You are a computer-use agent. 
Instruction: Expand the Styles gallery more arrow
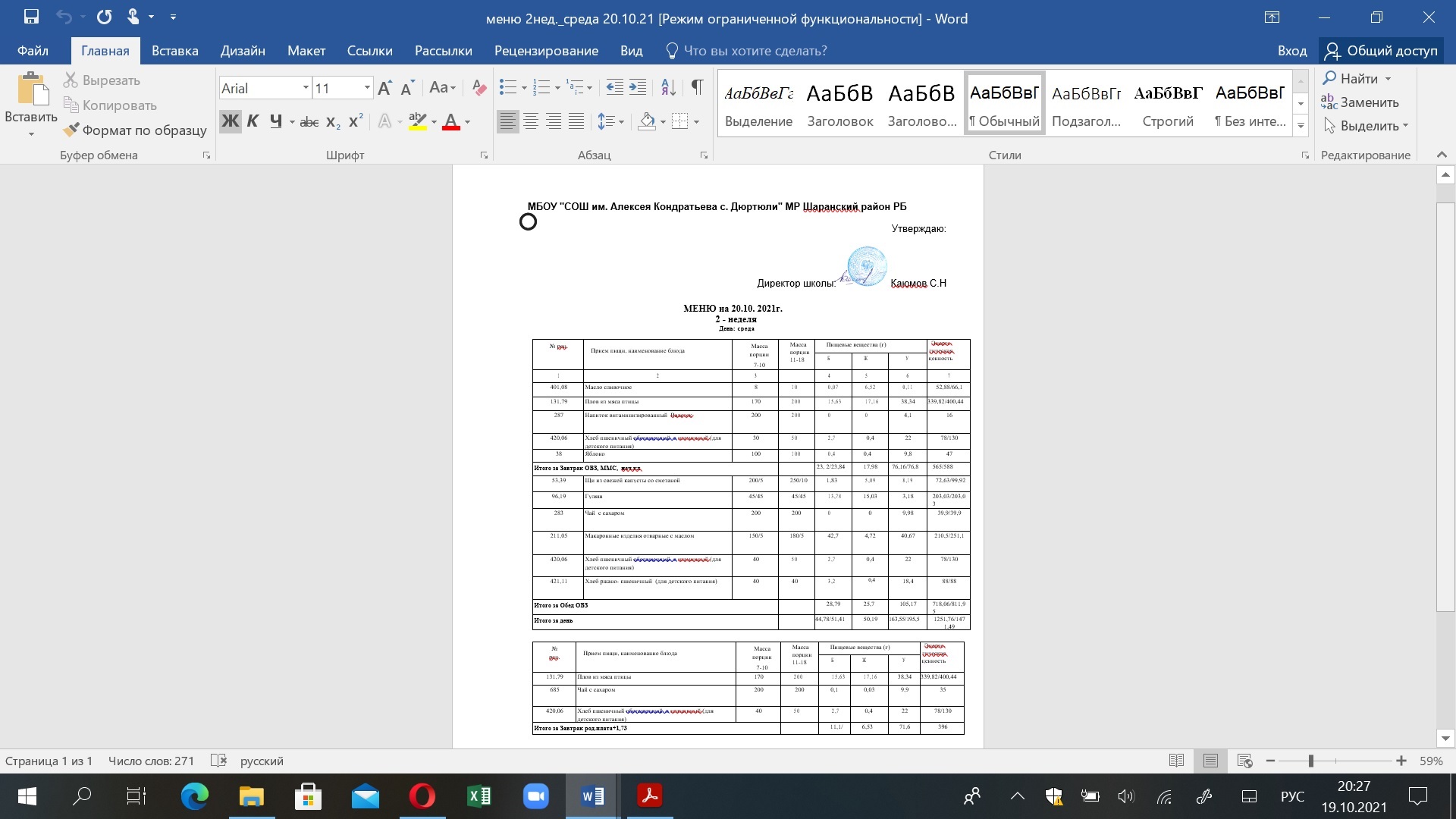coord(1301,126)
